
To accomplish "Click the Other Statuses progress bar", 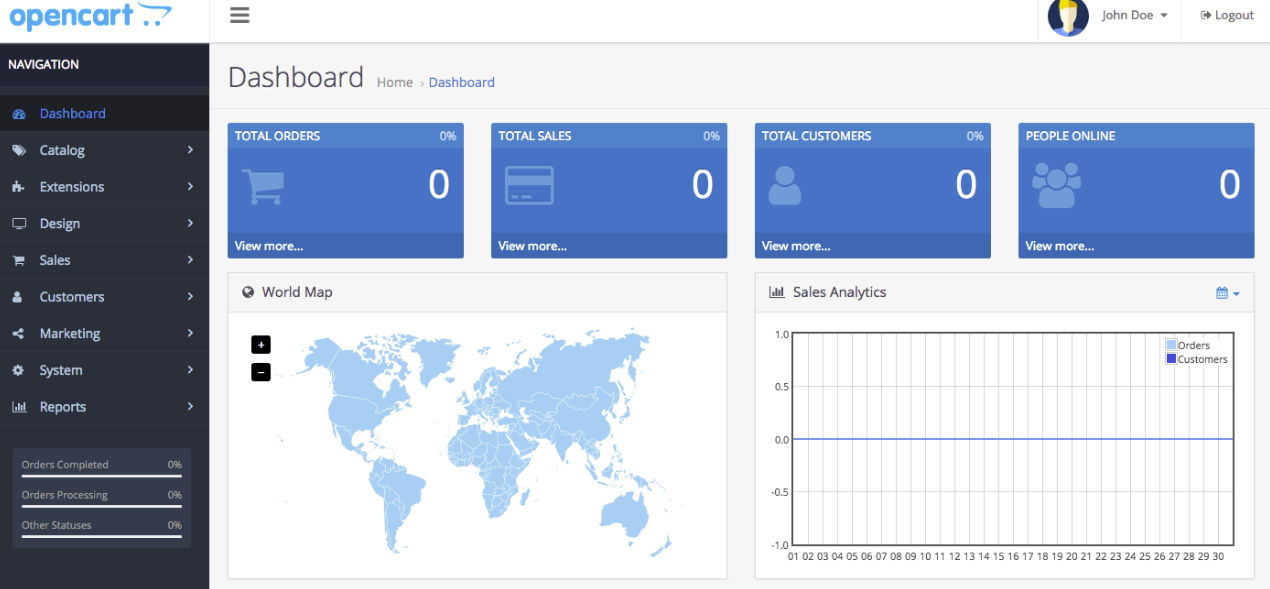I will 102,536.
